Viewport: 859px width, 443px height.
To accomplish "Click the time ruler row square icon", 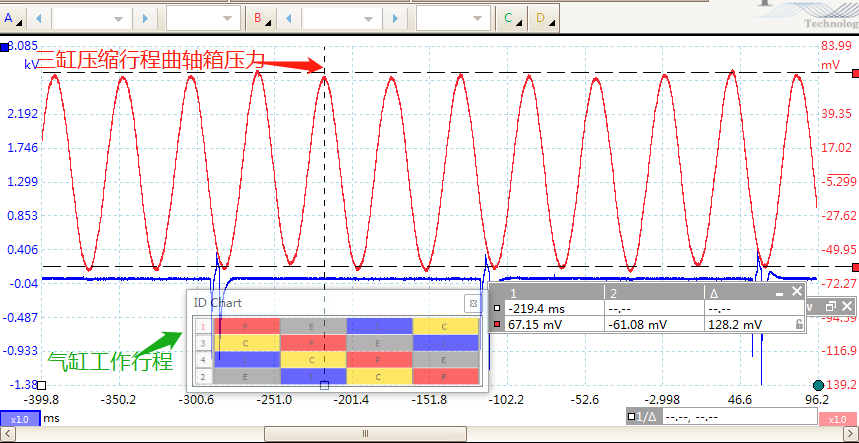I will (x=497, y=308).
